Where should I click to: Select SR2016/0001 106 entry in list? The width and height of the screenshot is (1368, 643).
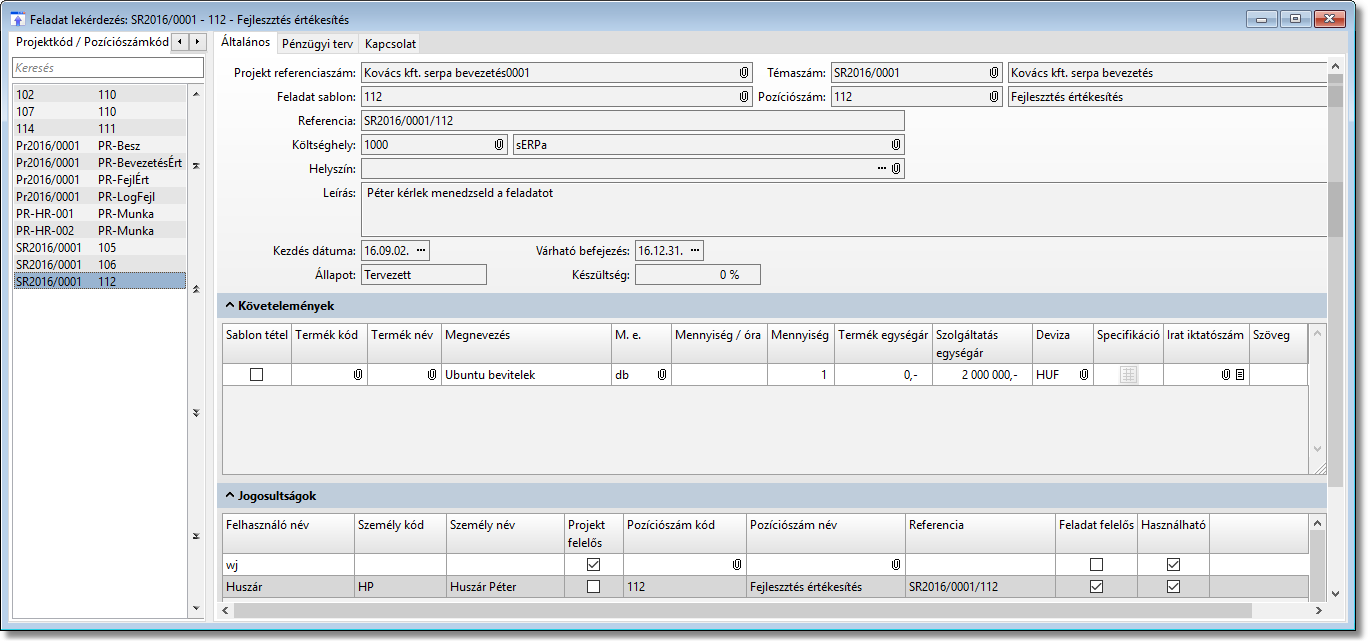(x=100, y=265)
